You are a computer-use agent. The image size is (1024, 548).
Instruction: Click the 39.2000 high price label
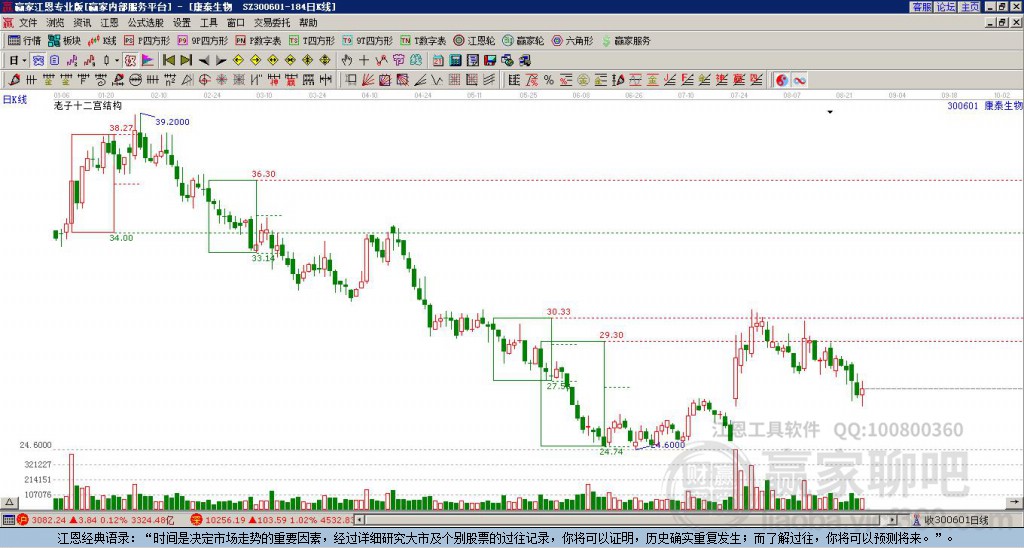(172, 121)
